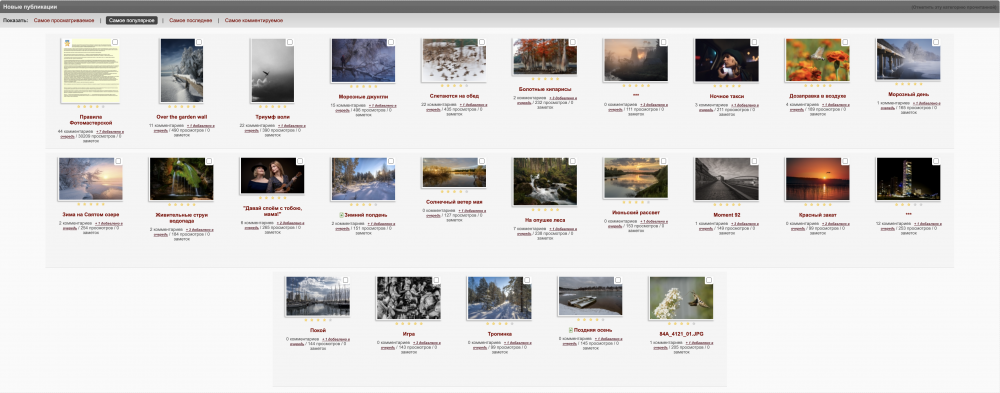Screen dimensions: 1000x393
Task: Open the 'Moment 92' black-and-white thumbnail
Action: 726,179
